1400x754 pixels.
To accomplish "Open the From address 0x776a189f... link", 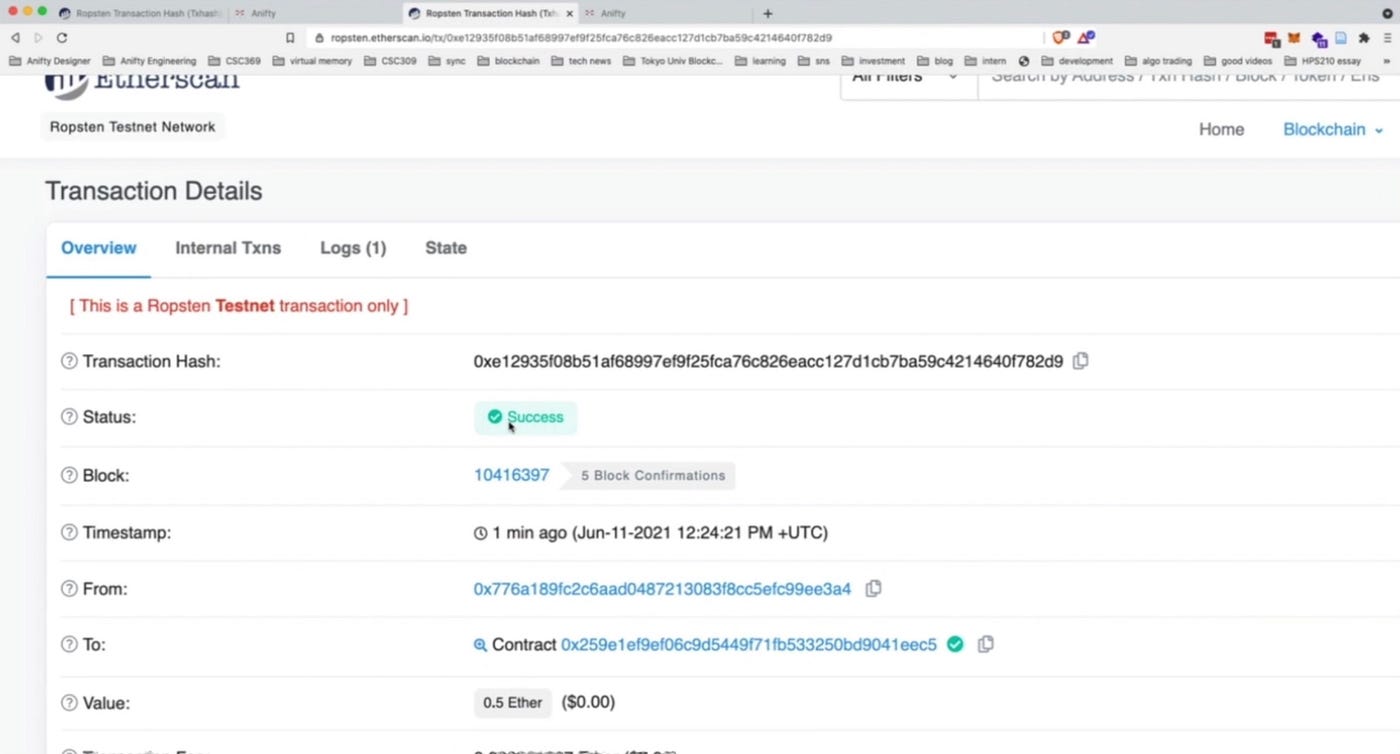I will [x=662, y=589].
